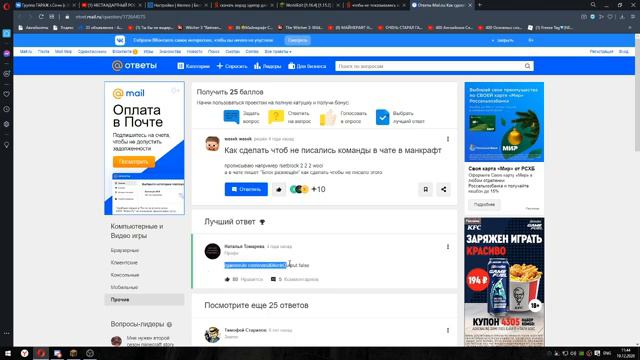Open the browser tab search magnifier
Screen dimensions: 640x360
click(x=593, y=5)
